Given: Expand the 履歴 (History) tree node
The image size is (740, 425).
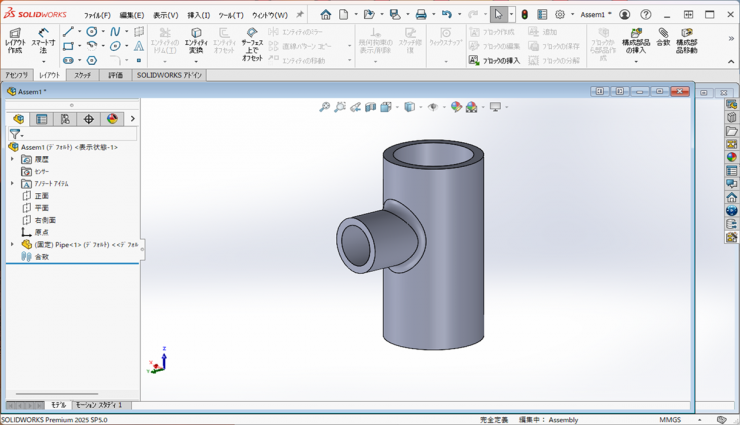Looking at the screenshot, I should click(x=13, y=159).
